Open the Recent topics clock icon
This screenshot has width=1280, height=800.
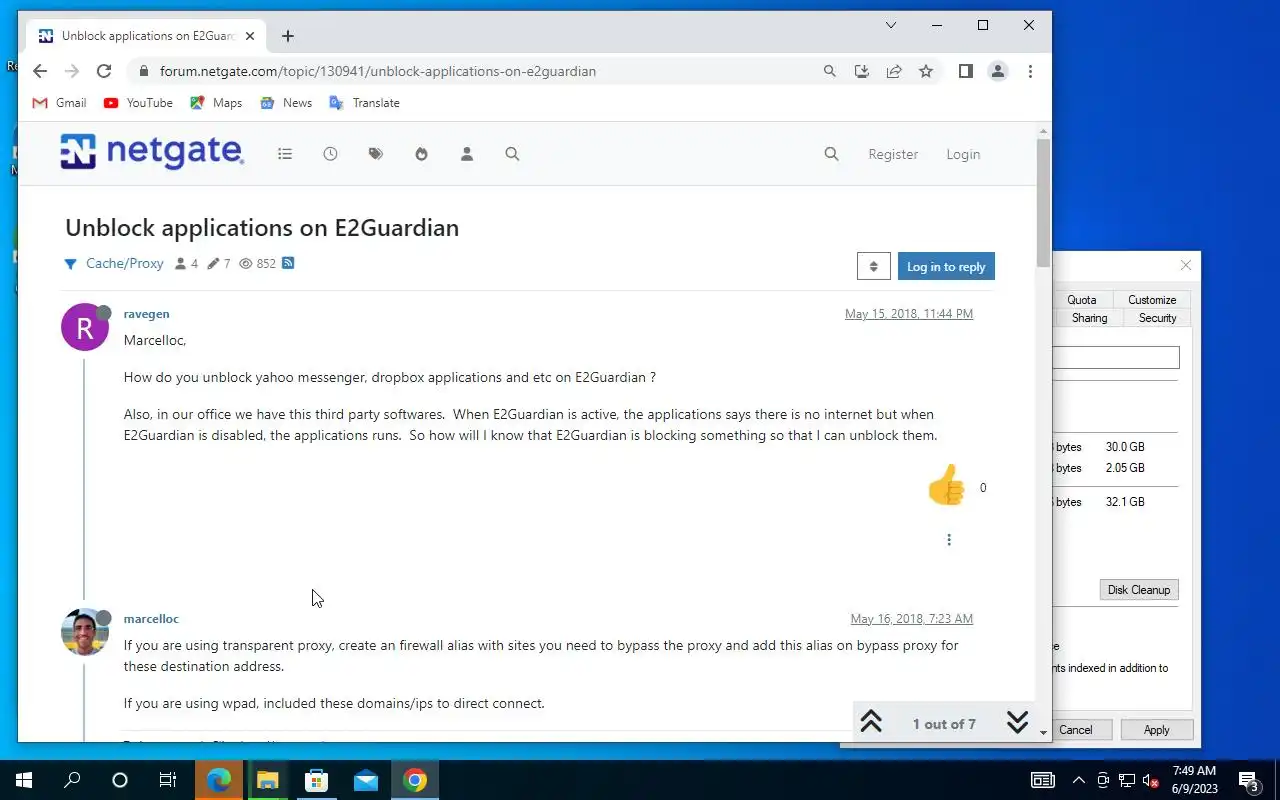330,154
